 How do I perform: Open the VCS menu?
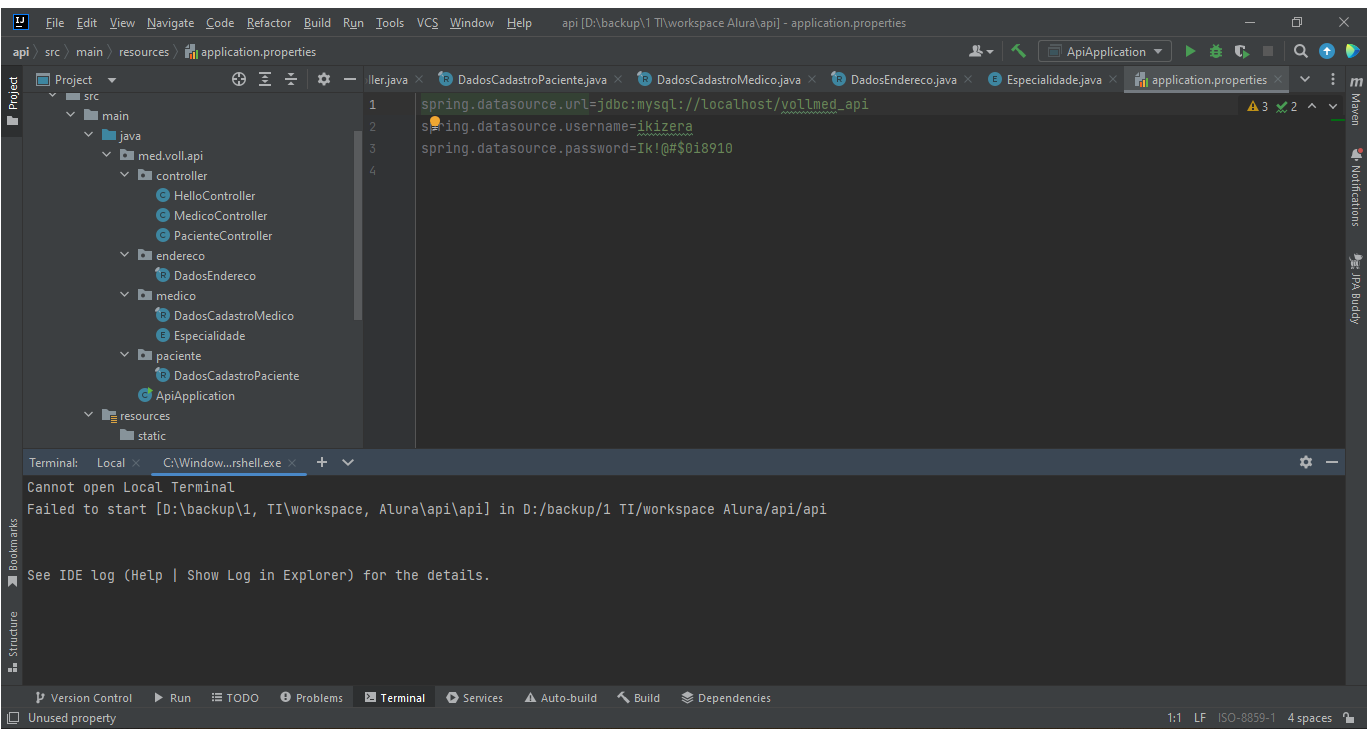pyautogui.click(x=427, y=22)
